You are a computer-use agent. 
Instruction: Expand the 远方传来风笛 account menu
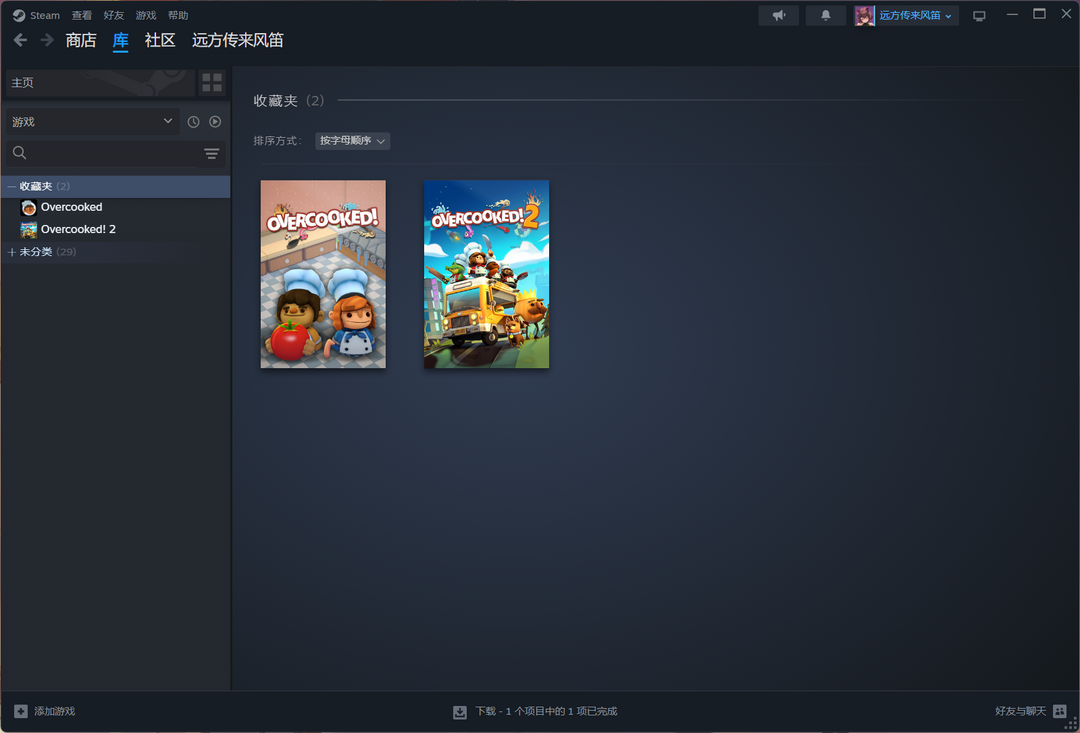tap(915, 15)
